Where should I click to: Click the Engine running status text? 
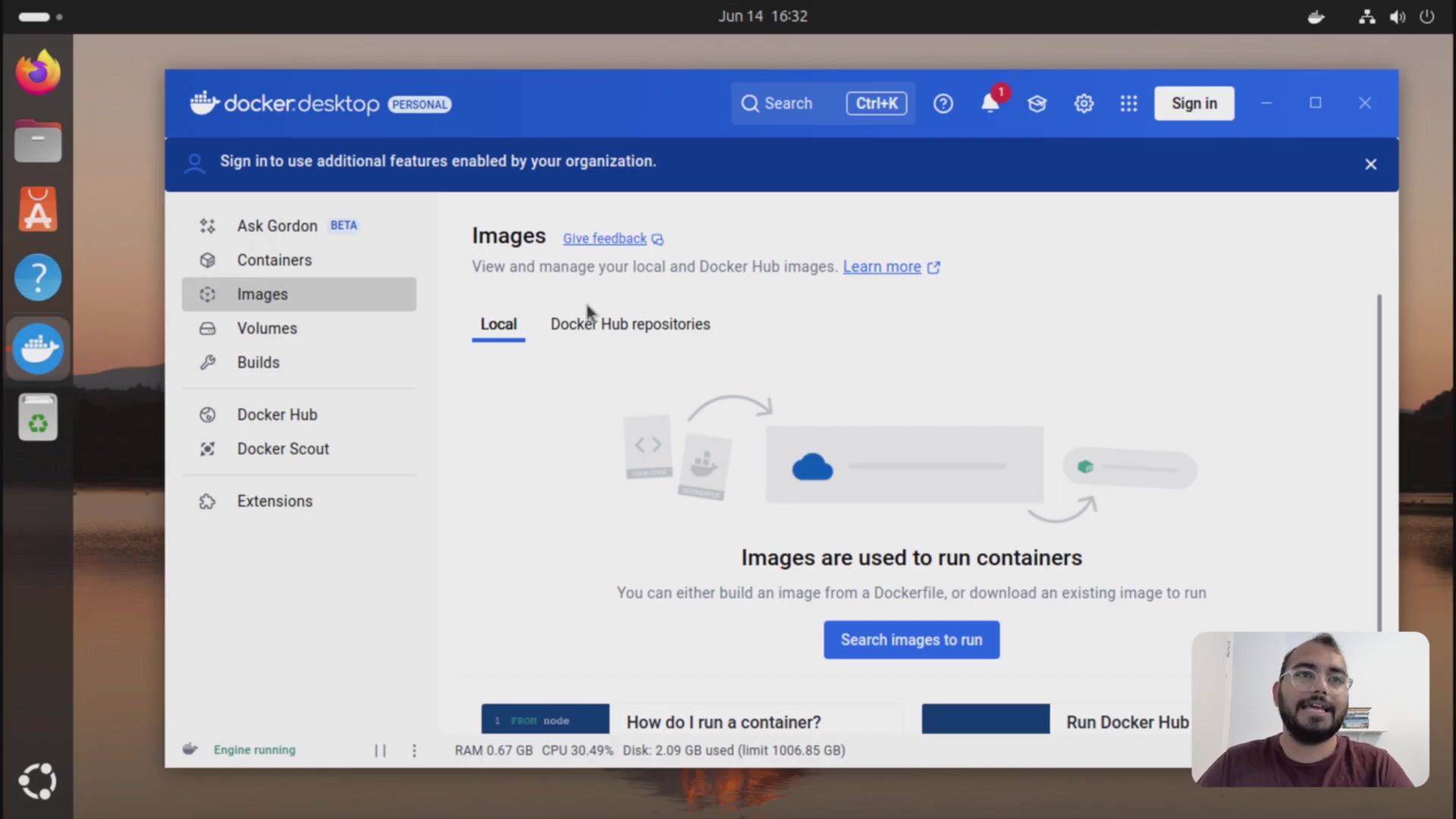pos(254,750)
